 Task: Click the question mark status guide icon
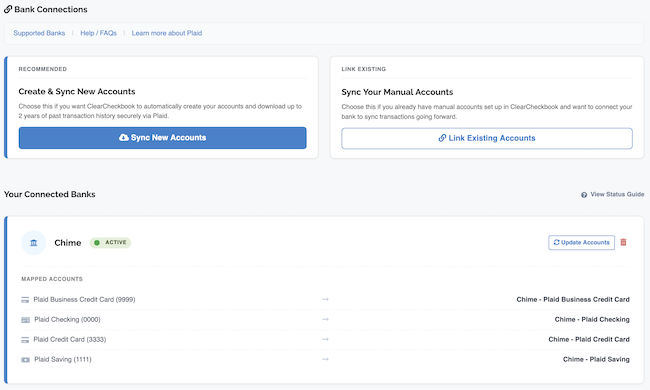click(x=584, y=195)
